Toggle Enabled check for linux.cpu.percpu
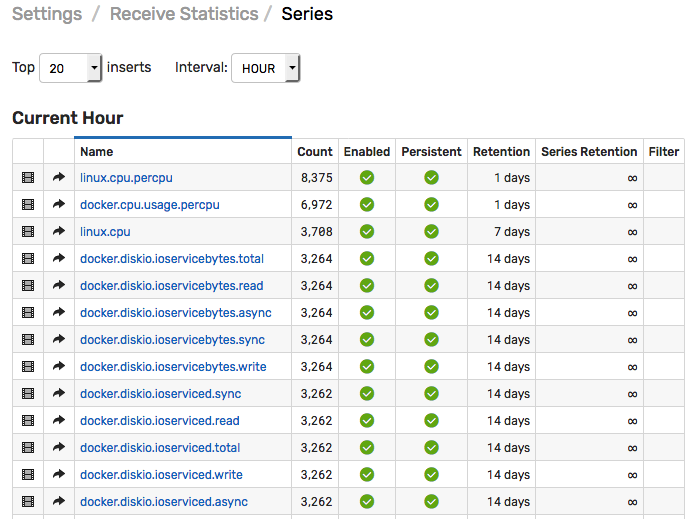The image size is (692, 519). point(367,178)
